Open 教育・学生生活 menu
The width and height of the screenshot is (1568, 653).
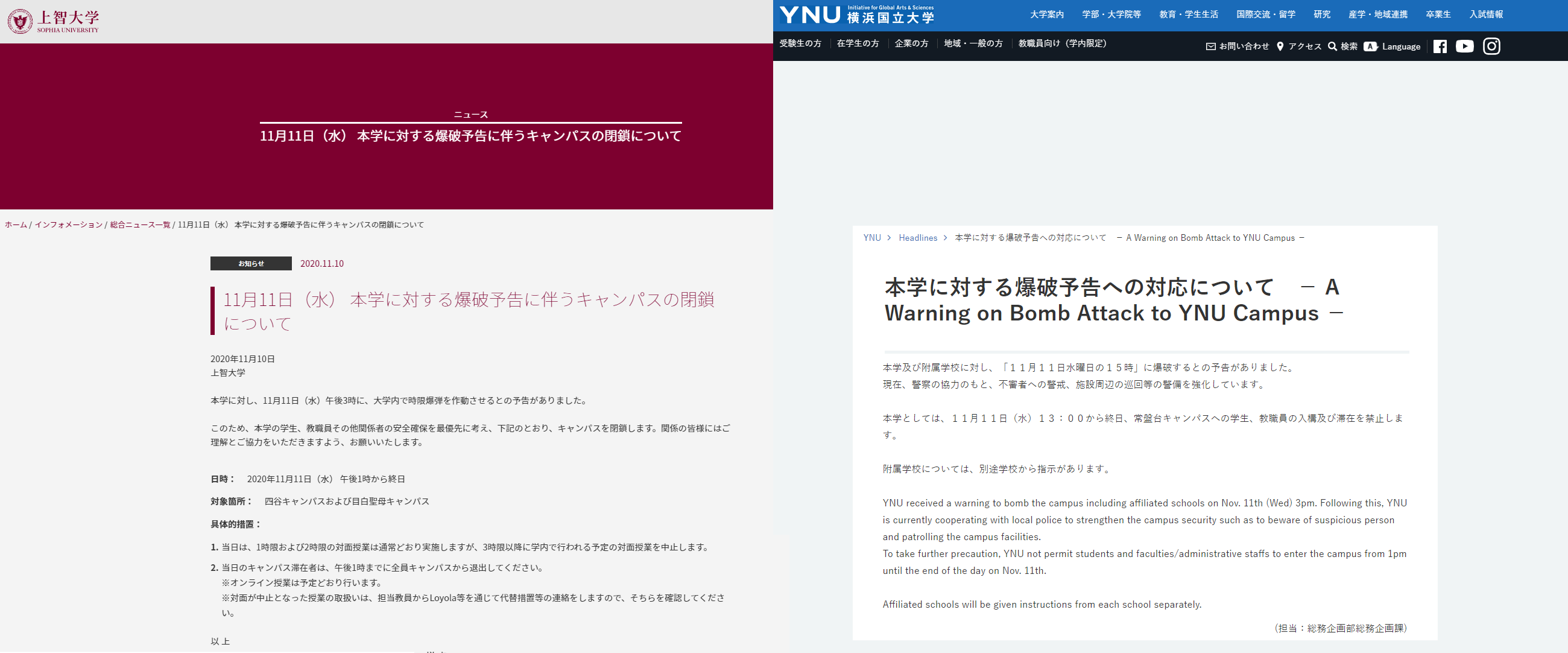[1189, 14]
